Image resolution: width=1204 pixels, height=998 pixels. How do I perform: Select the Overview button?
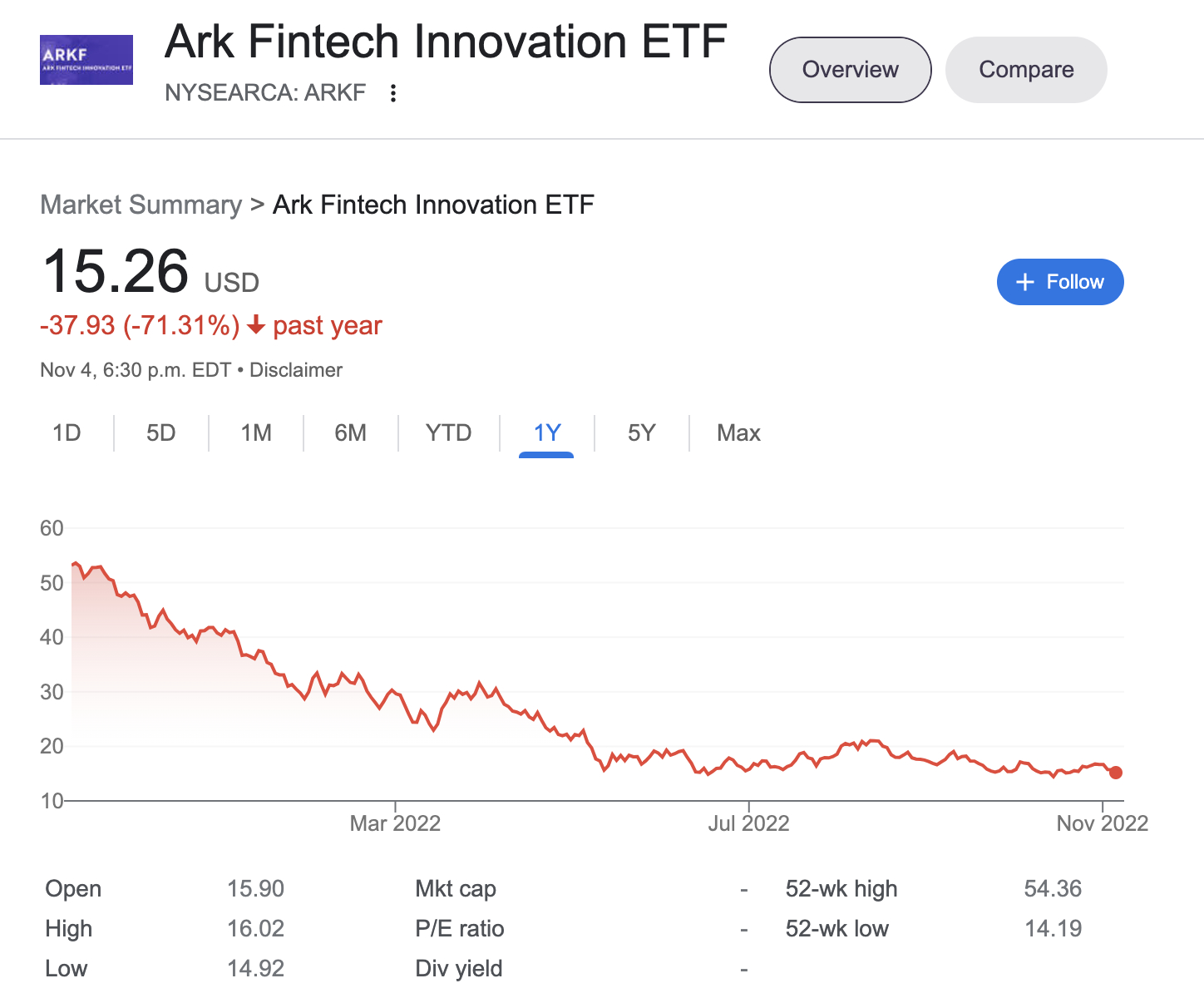[851, 70]
